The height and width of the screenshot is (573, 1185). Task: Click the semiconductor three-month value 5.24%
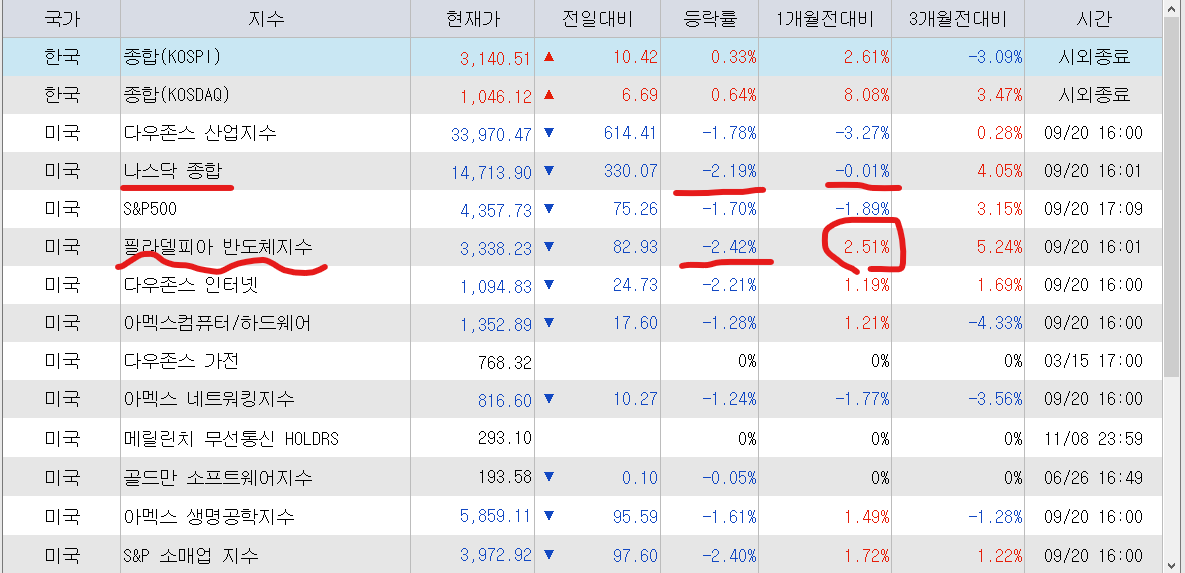click(999, 247)
